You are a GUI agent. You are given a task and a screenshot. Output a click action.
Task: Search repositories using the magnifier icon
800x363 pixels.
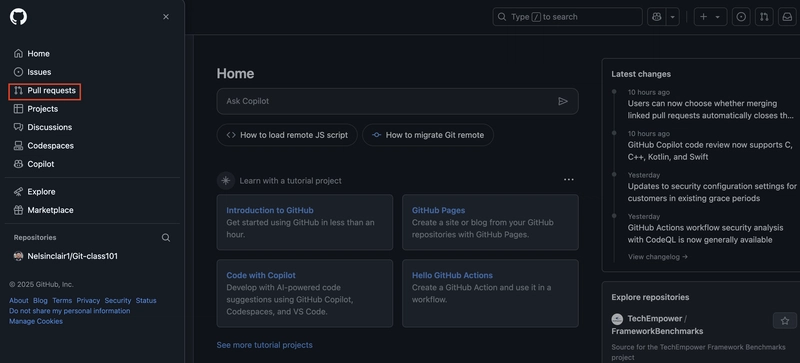pyautogui.click(x=166, y=237)
